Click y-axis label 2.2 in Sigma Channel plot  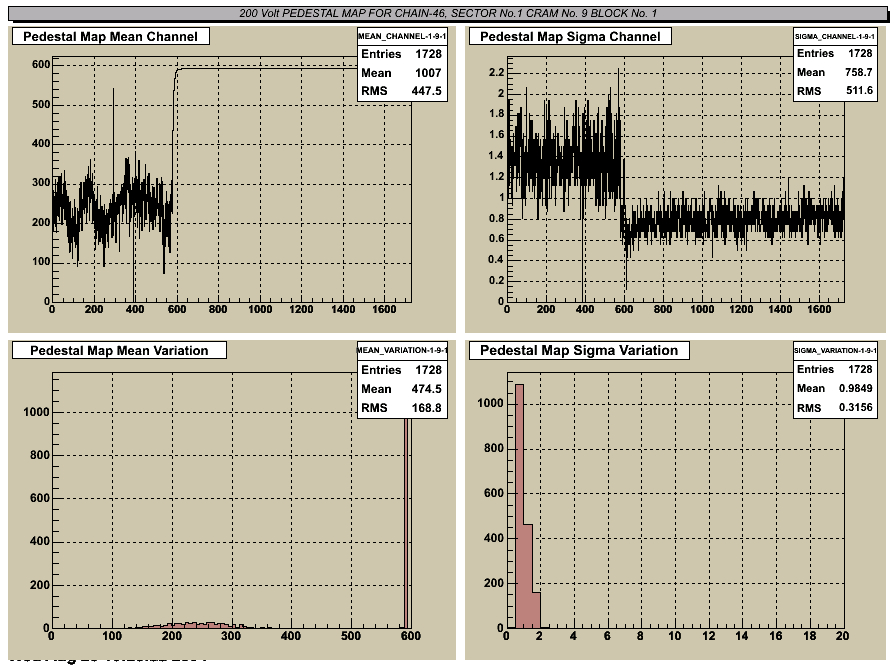[x=497, y=72]
